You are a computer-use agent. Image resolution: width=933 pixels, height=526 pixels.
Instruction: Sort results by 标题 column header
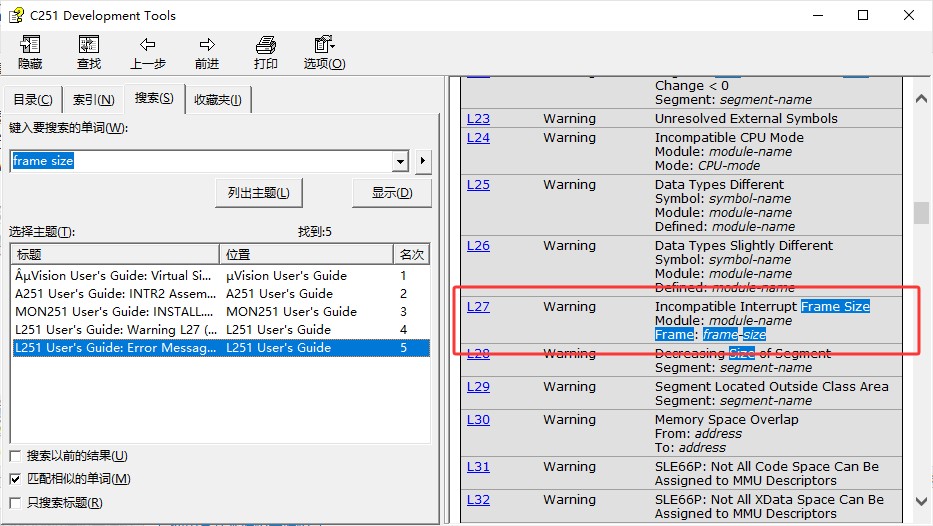(115, 255)
